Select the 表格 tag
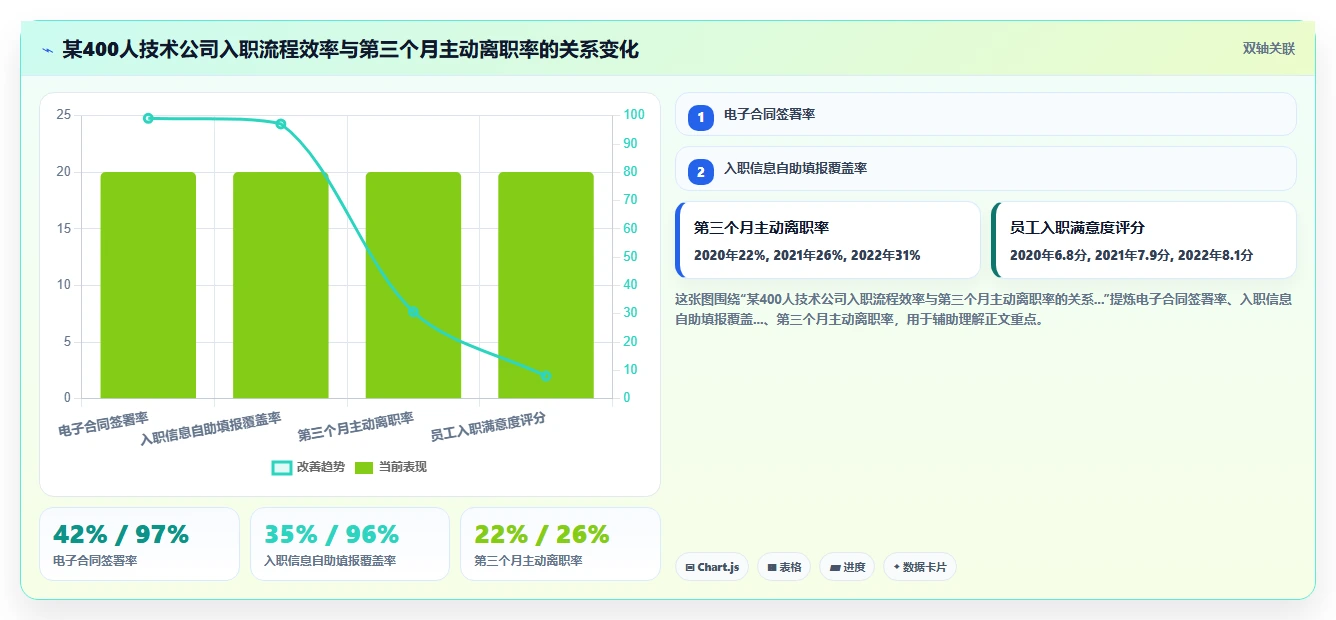 pyautogui.click(x=784, y=567)
